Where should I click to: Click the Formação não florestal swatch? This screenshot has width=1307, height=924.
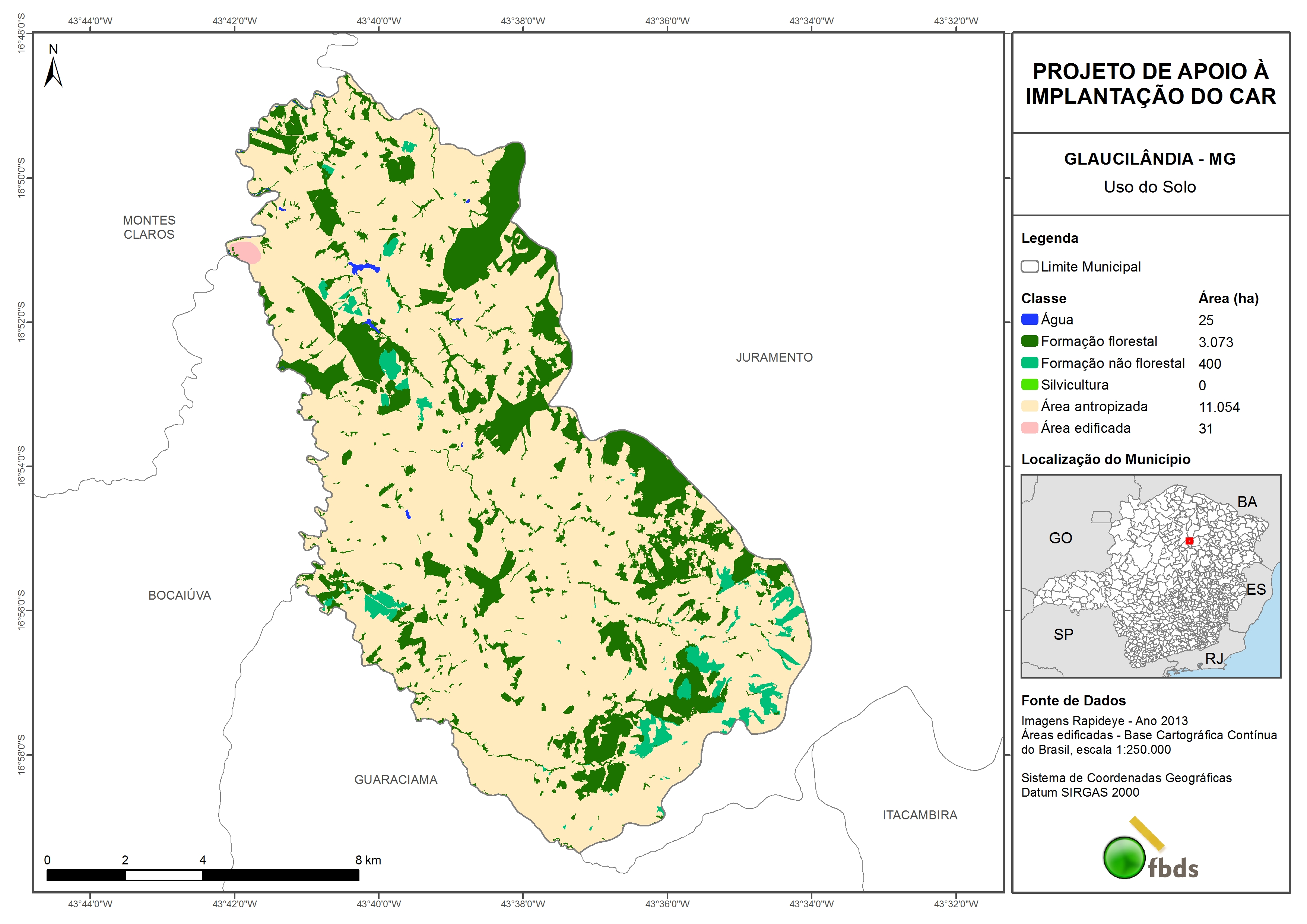(1029, 363)
